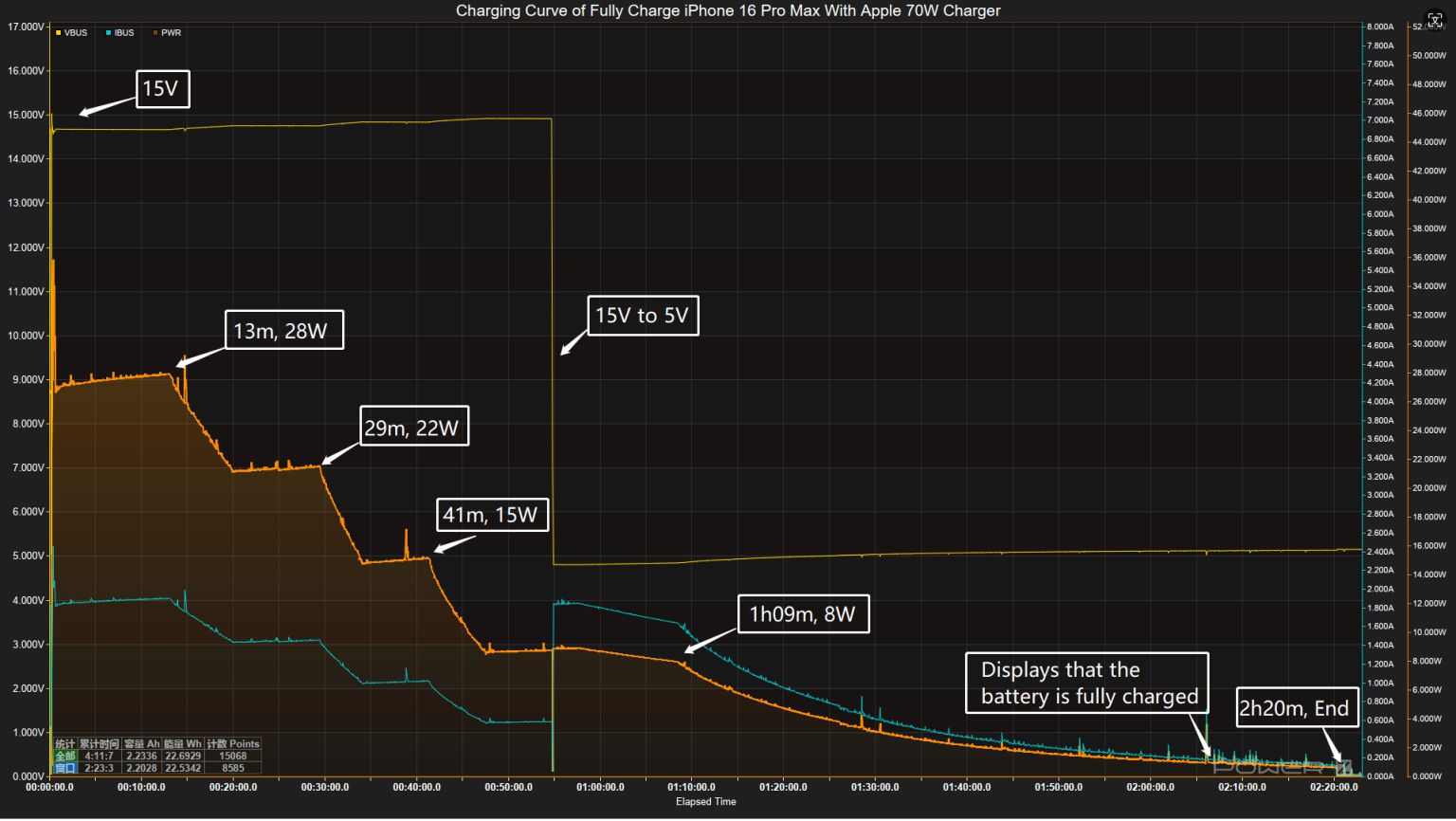Click the 01:00:00.0 tick on time axis

[600, 788]
